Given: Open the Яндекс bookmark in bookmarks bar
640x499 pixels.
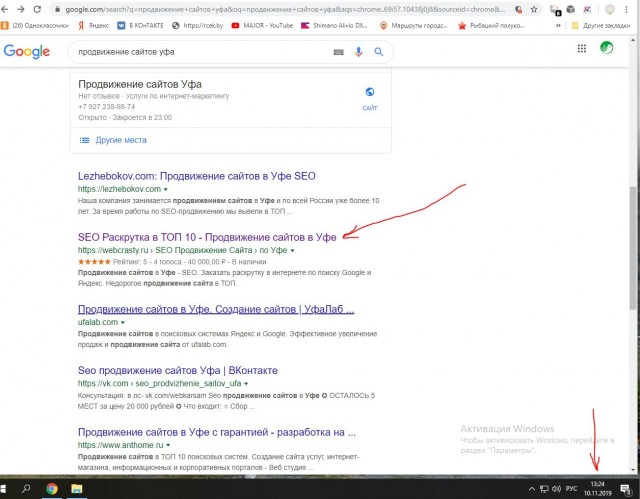Looking at the screenshot, I should (93, 25).
